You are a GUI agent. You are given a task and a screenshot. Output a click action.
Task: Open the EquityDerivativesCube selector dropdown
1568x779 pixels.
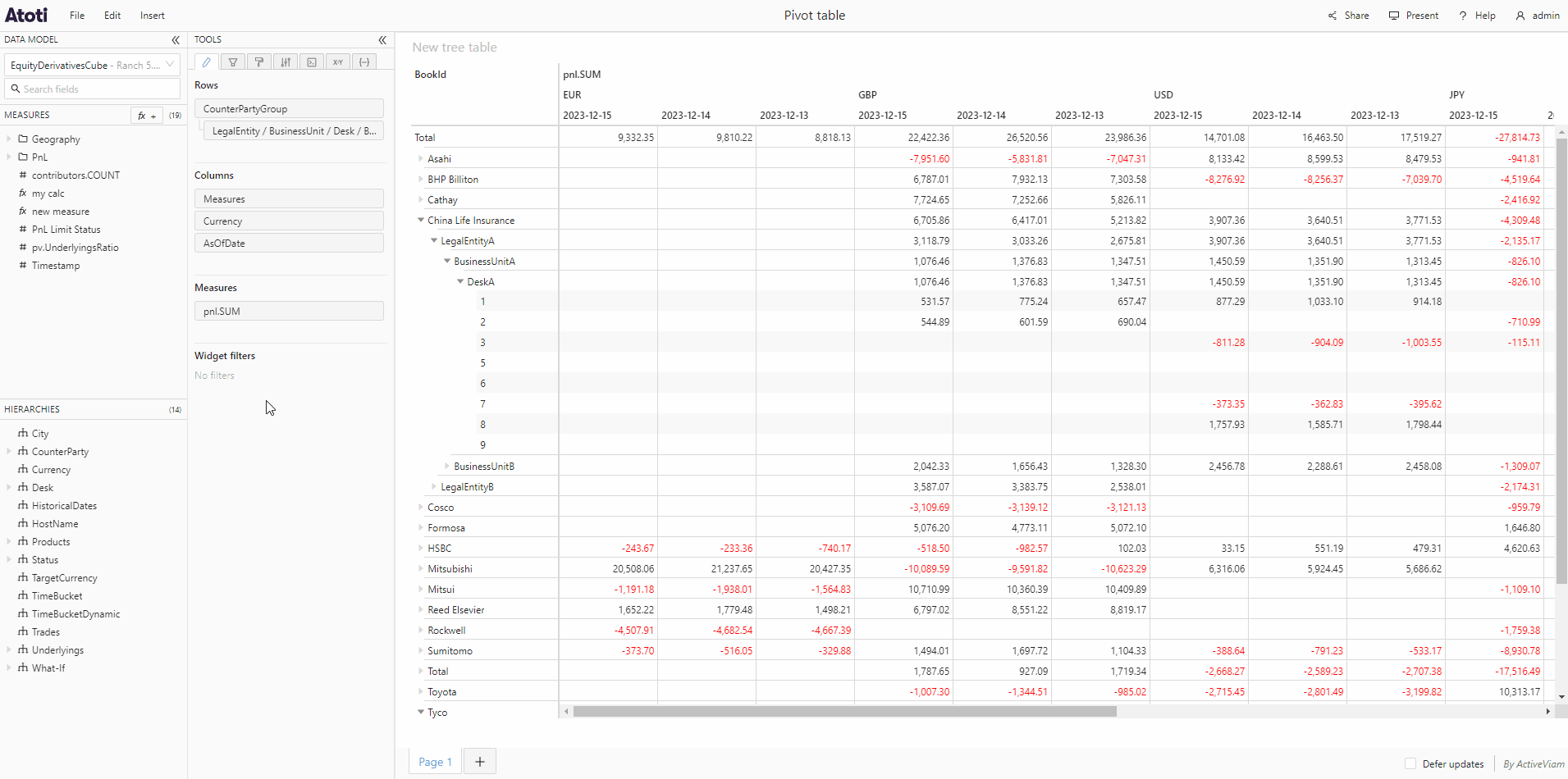[93, 65]
